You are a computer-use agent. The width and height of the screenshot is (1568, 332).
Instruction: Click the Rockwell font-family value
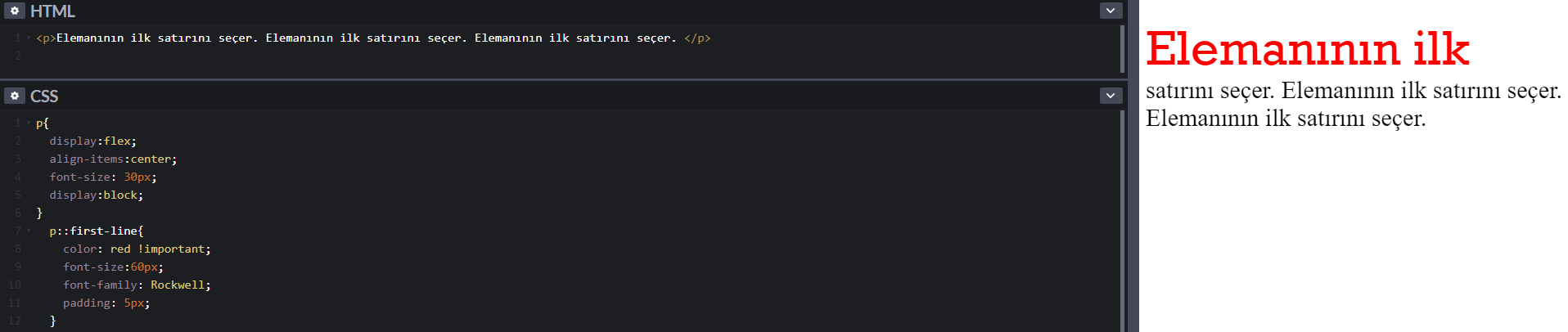coord(177,285)
